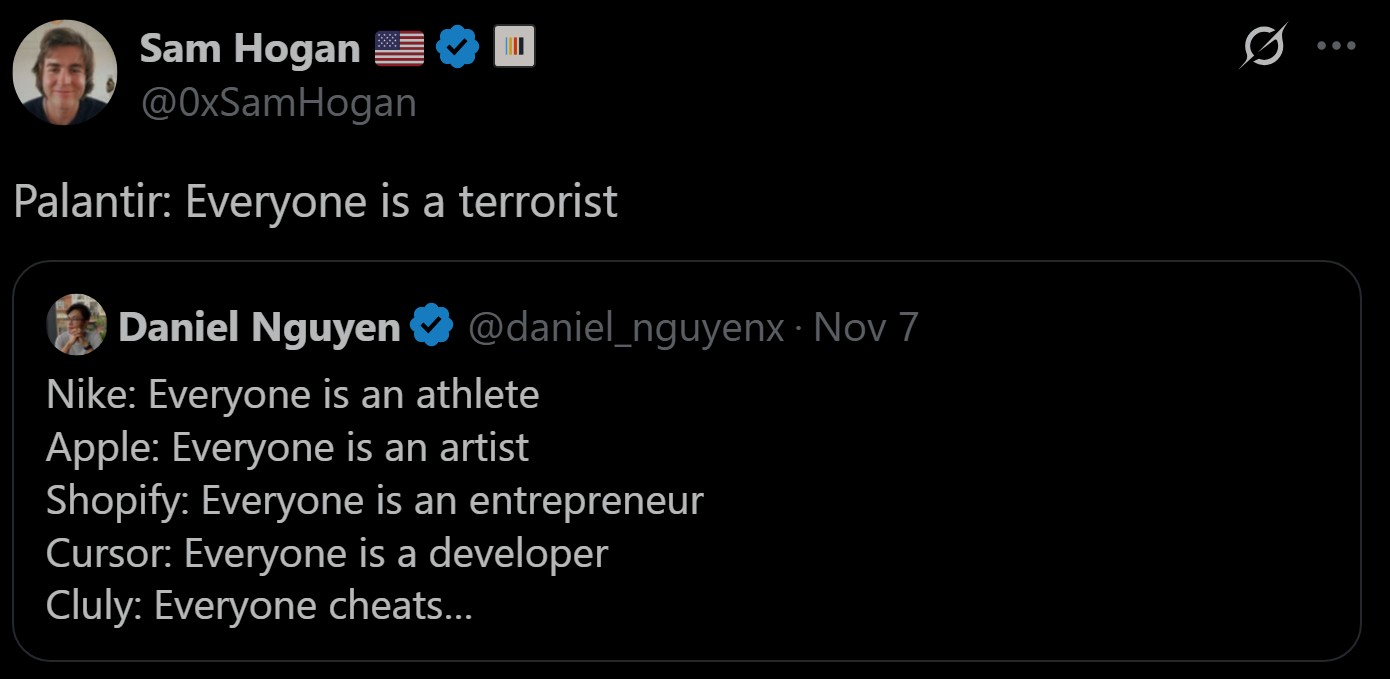Click the 'Cursor: Everyone is a developer' line
This screenshot has width=1390, height=679.
click(326, 553)
